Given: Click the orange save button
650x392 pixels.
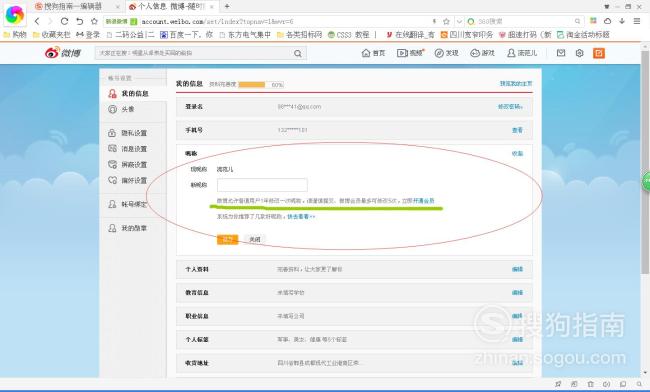Looking at the screenshot, I should point(228,240).
